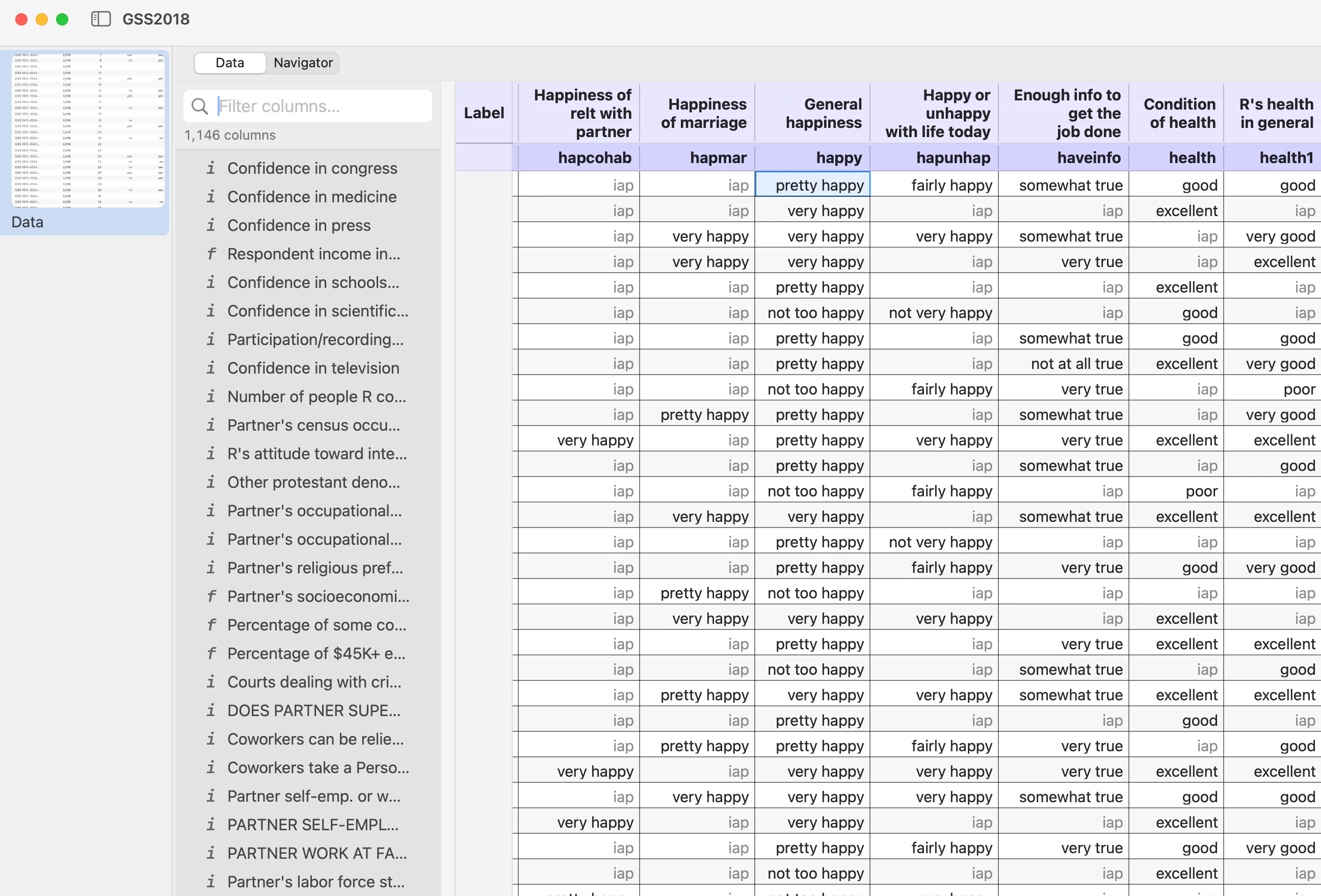Select highlighted 'pretty happy' cell in first row
Image resolution: width=1321 pixels, height=896 pixels.
pyautogui.click(x=812, y=185)
